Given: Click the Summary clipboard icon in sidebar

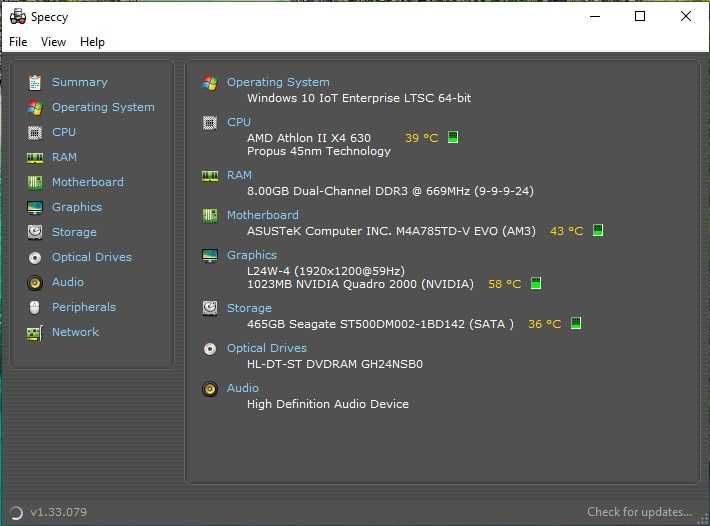Looking at the screenshot, I should click(x=35, y=82).
